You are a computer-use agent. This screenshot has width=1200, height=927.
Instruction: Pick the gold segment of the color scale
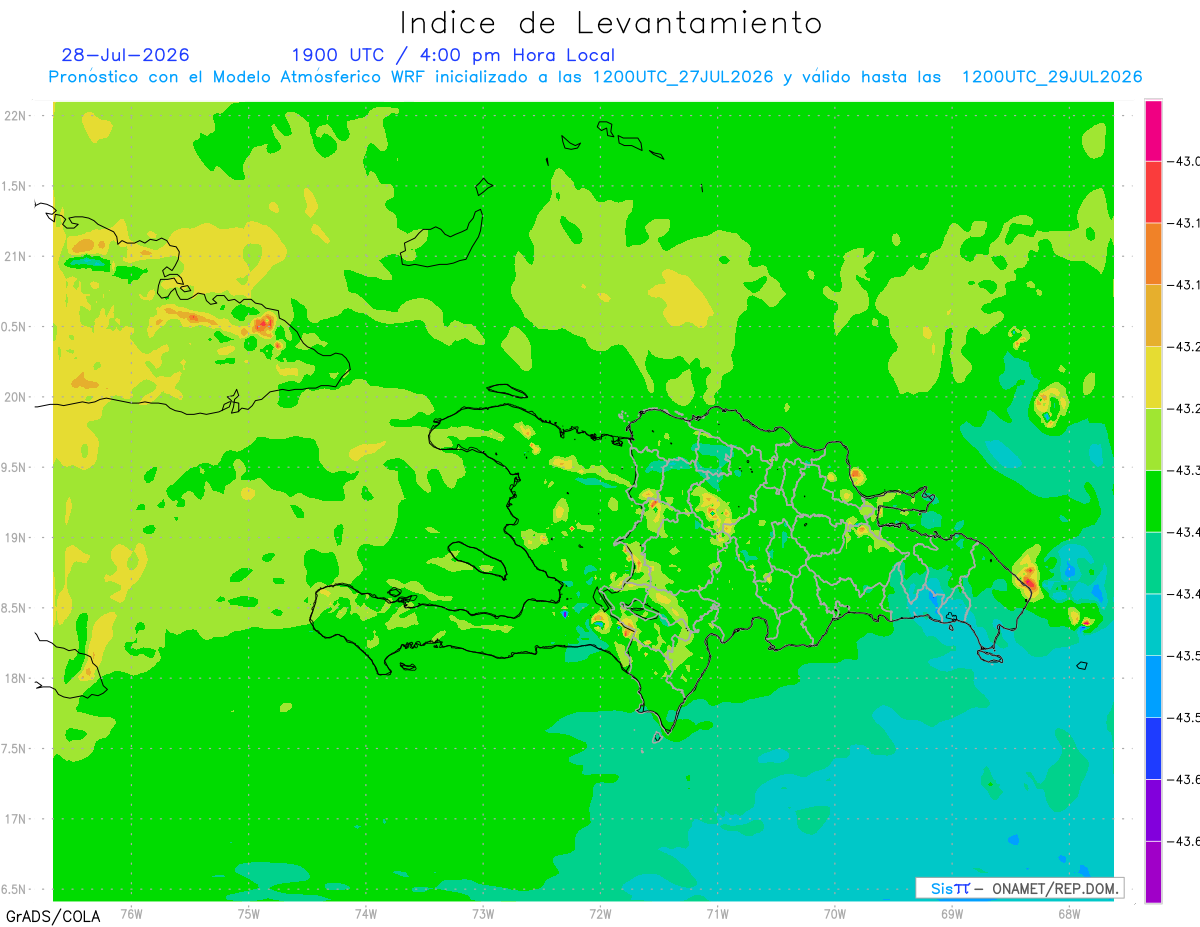pyautogui.click(x=1153, y=316)
